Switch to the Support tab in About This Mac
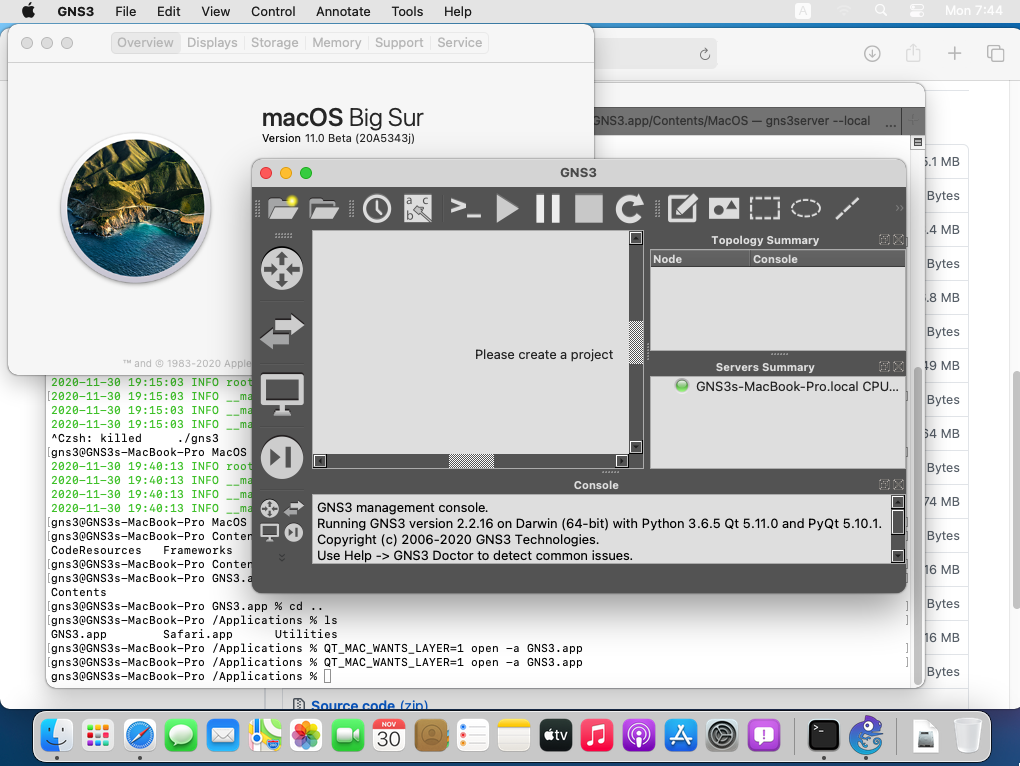 click(x=399, y=42)
